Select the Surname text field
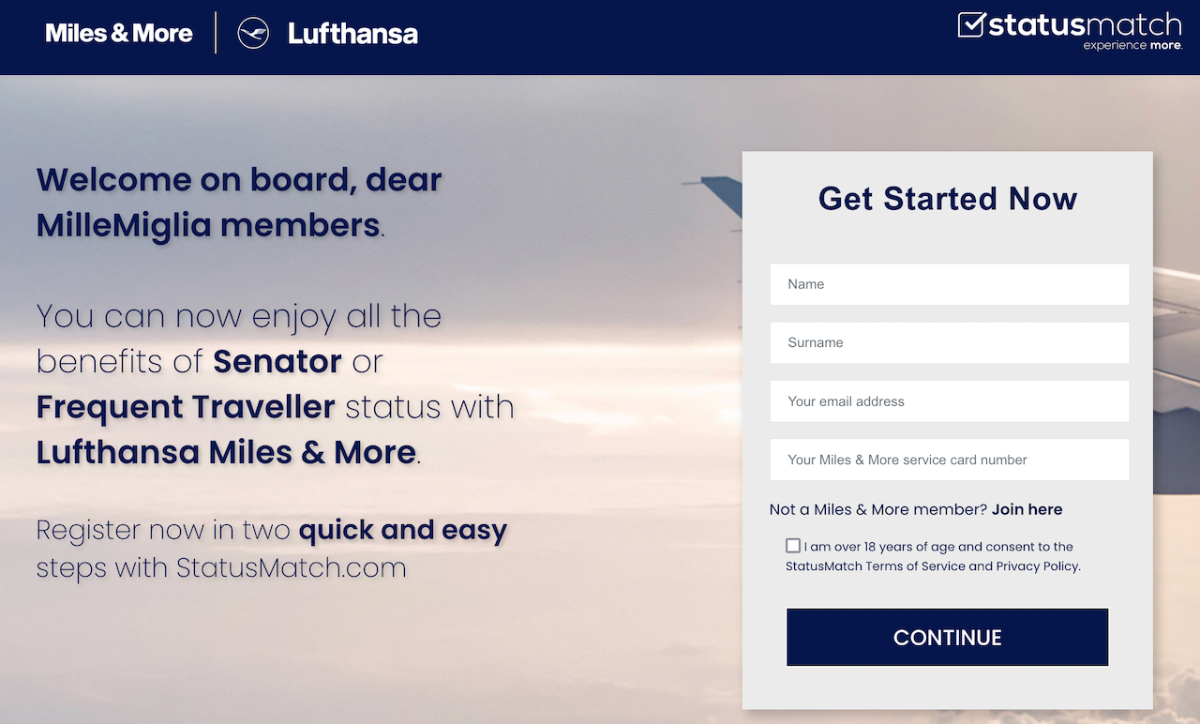 pos(949,342)
